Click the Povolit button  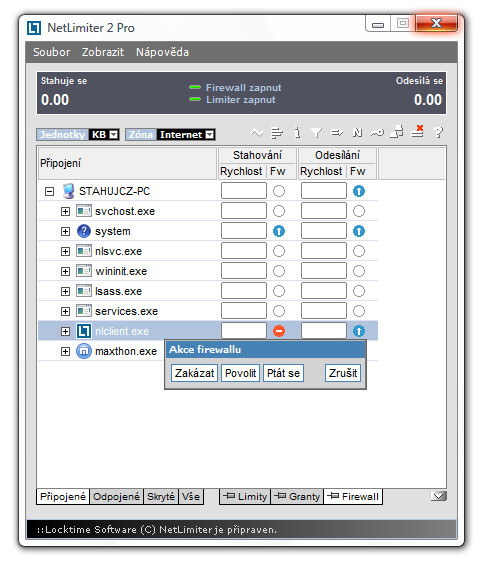tap(240, 373)
